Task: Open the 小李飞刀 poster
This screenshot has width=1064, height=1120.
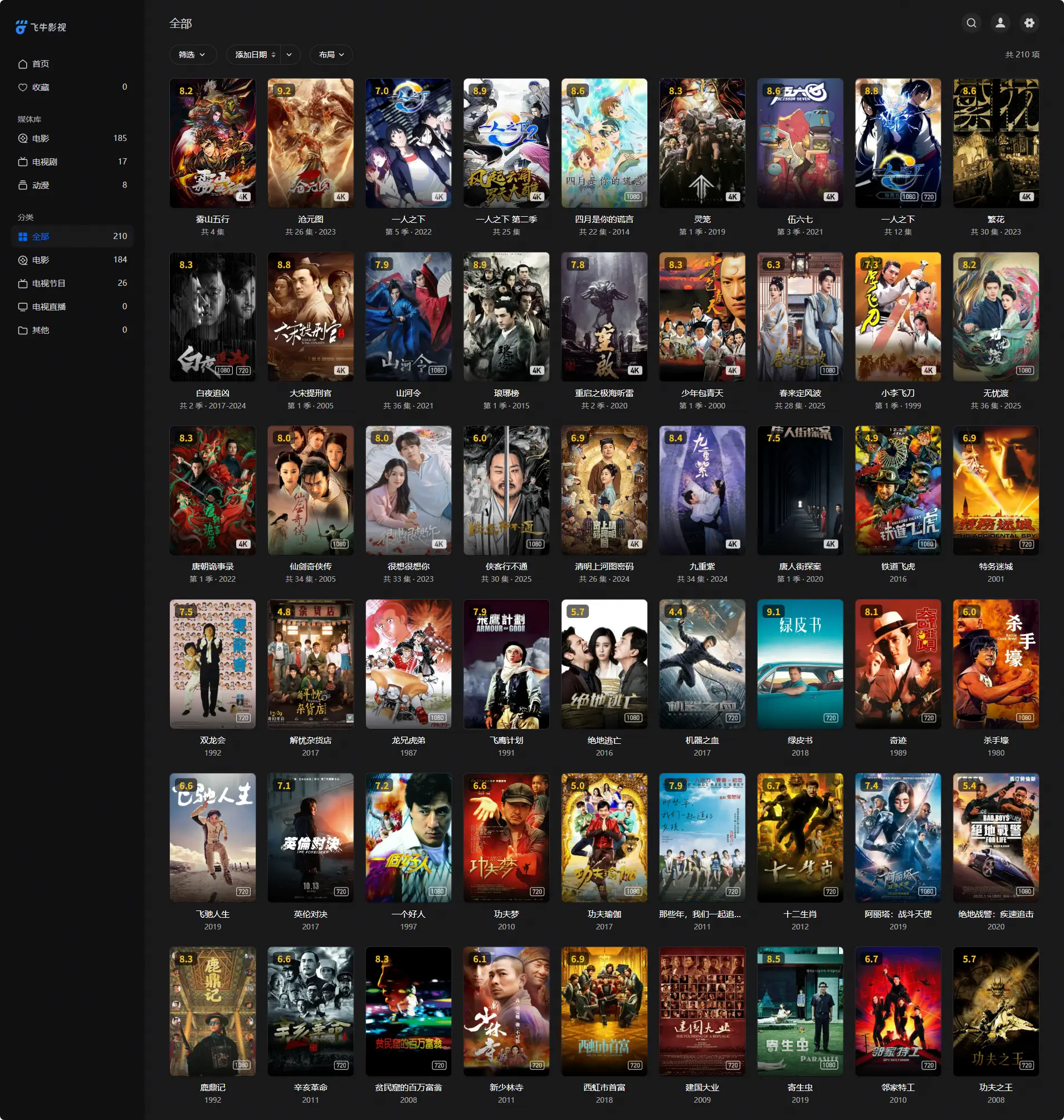Action: (898, 316)
